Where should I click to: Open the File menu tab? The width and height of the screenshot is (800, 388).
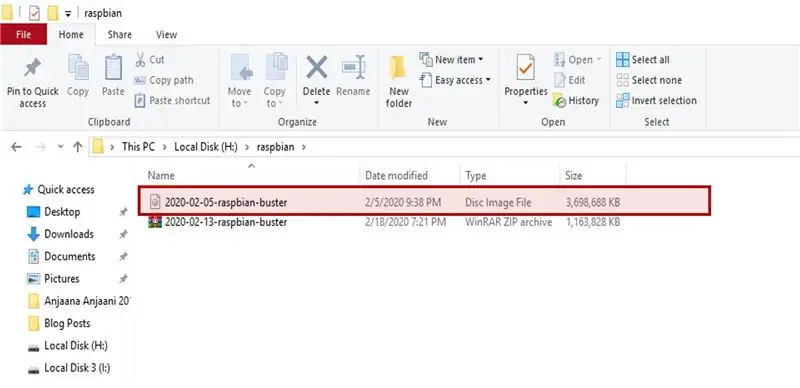coord(23,35)
